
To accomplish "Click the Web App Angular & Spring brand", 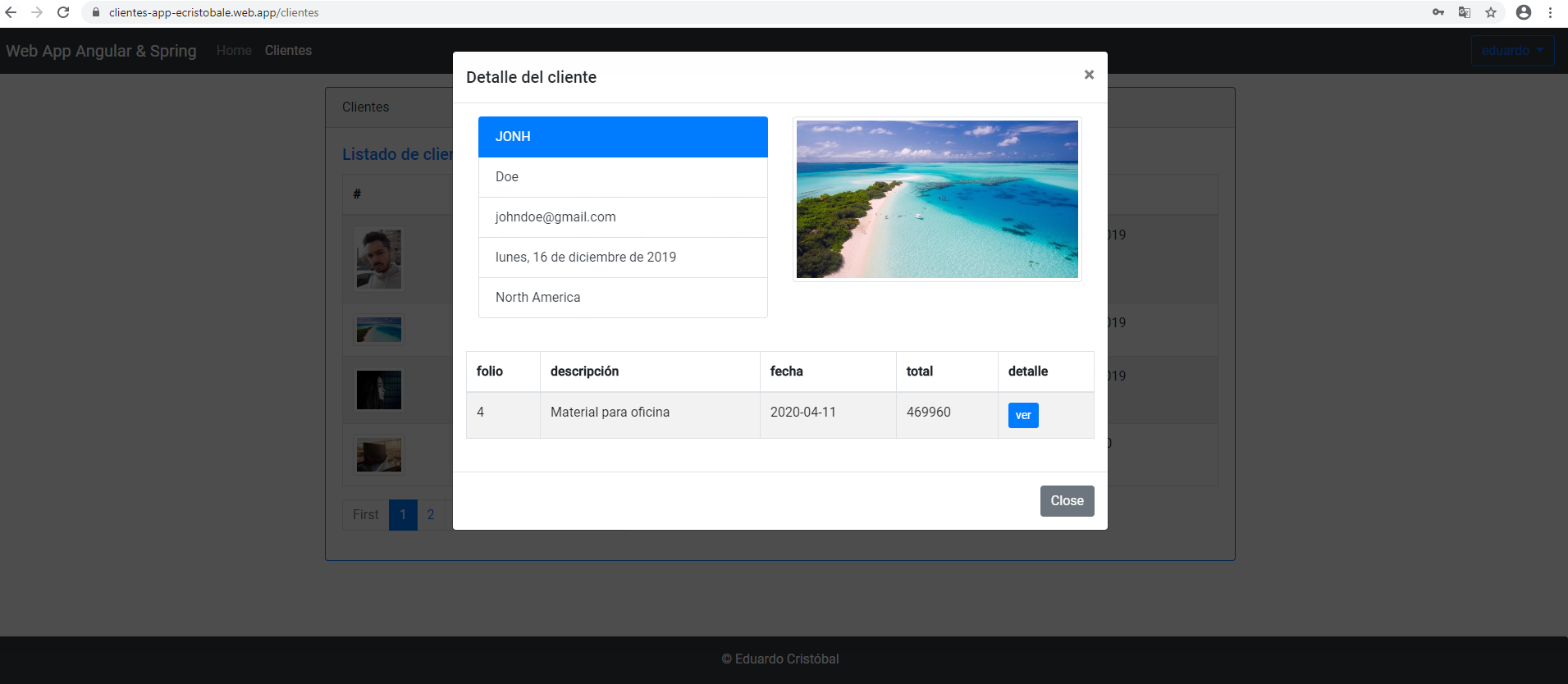I will click(x=101, y=51).
